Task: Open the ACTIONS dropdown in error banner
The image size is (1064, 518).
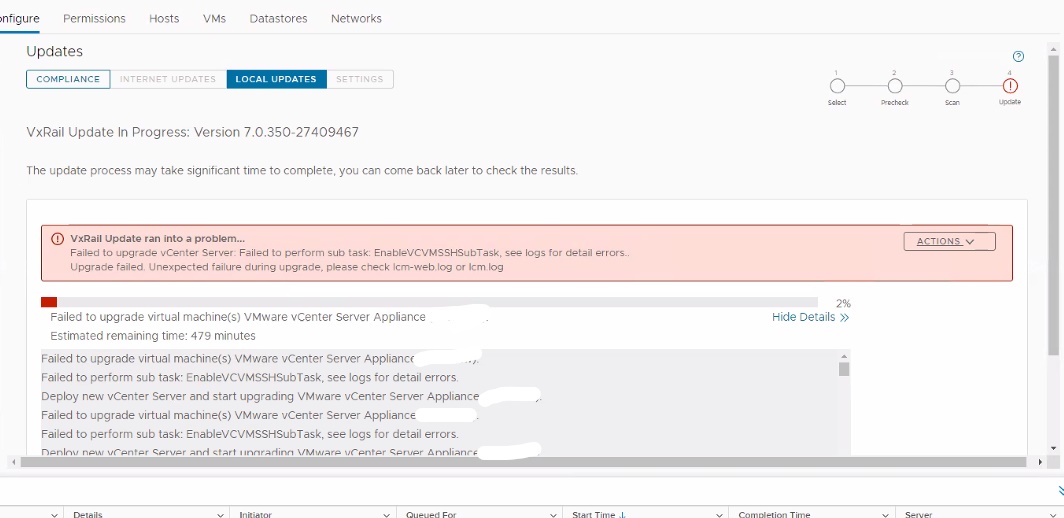Action: [949, 241]
